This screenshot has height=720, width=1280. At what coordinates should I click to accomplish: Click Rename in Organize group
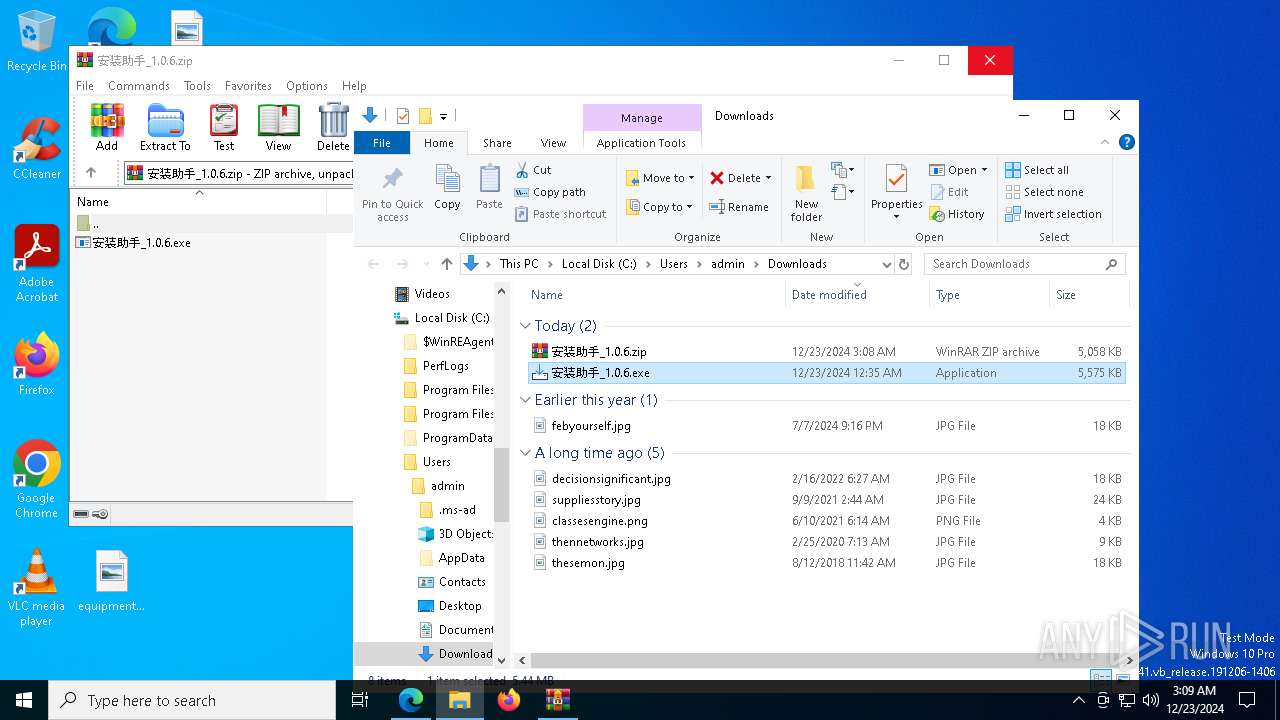739,207
